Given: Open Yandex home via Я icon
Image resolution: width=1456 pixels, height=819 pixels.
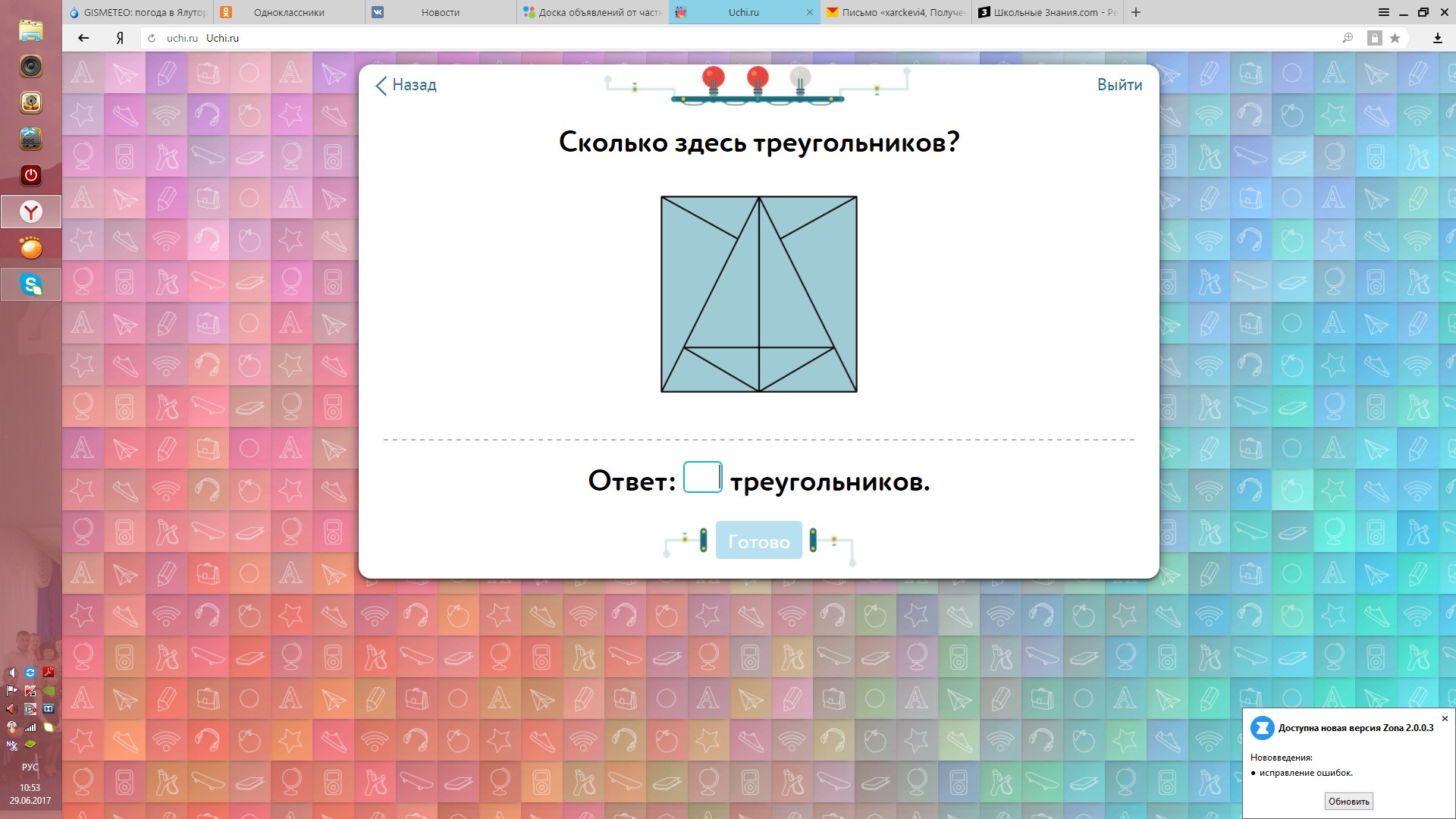Looking at the screenshot, I should 120,38.
